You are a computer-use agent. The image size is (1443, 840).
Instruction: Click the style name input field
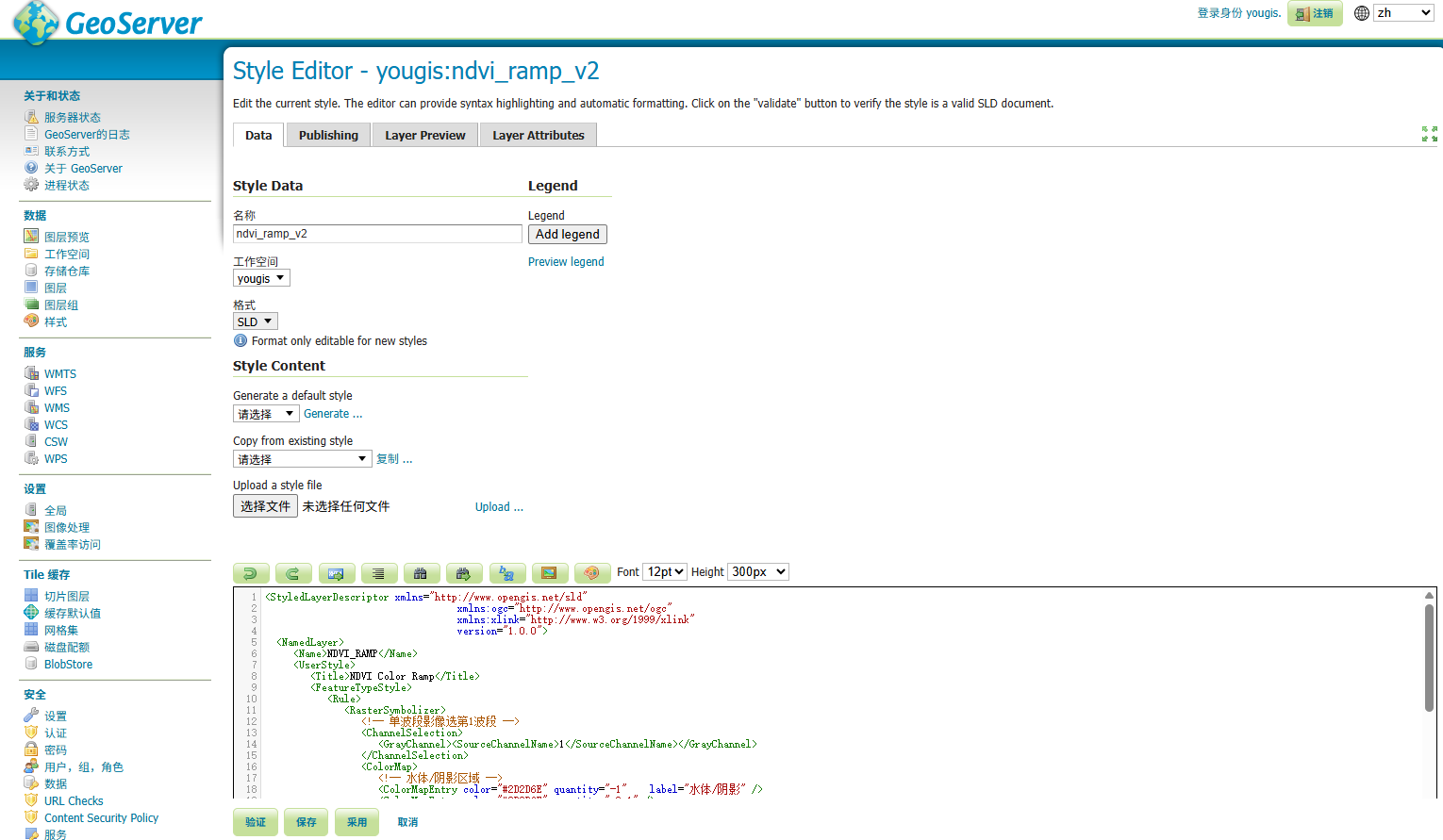click(x=377, y=234)
